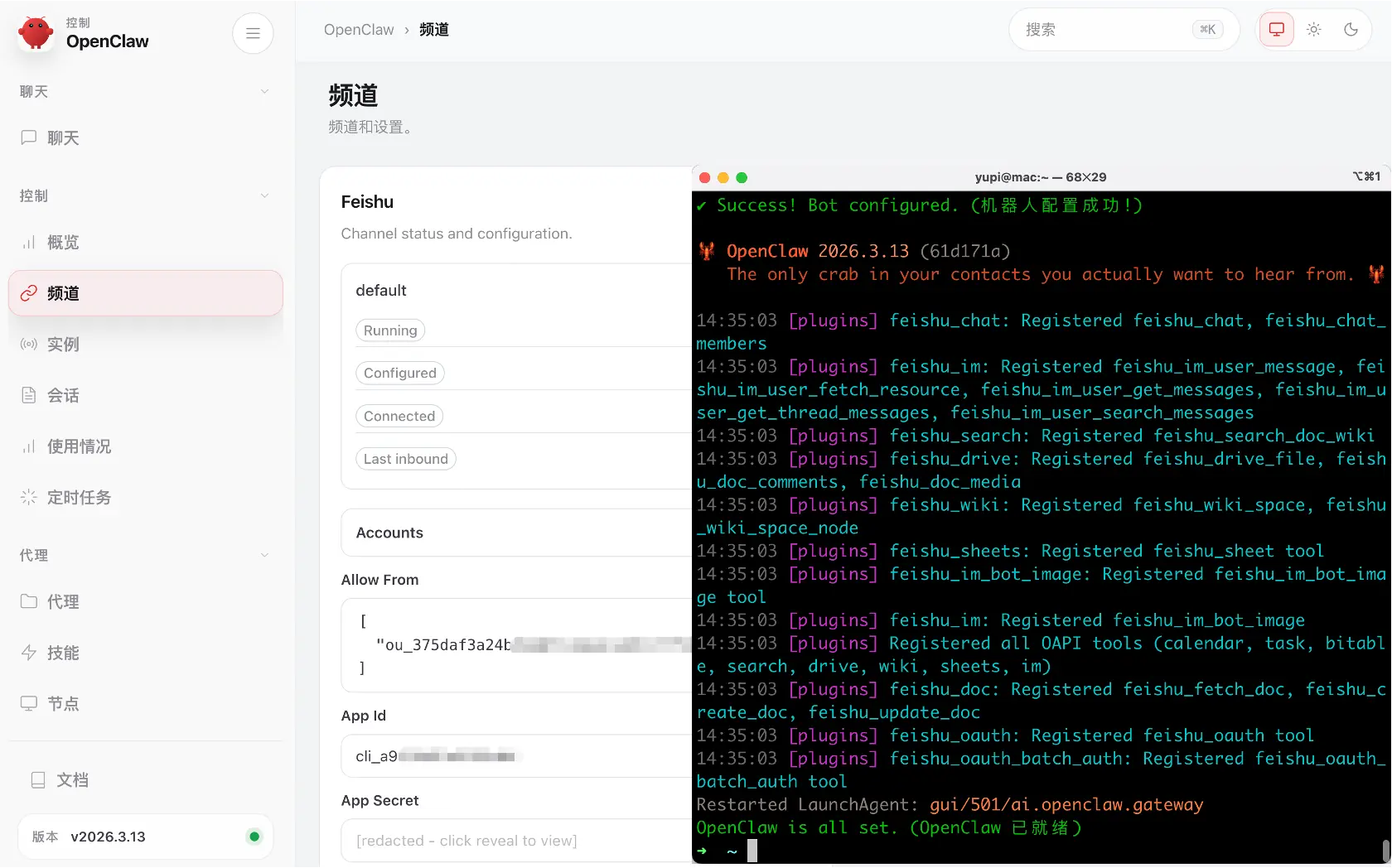
Task: Click the OpenClaw red mascot logo
Action: [x=36, y=33]
